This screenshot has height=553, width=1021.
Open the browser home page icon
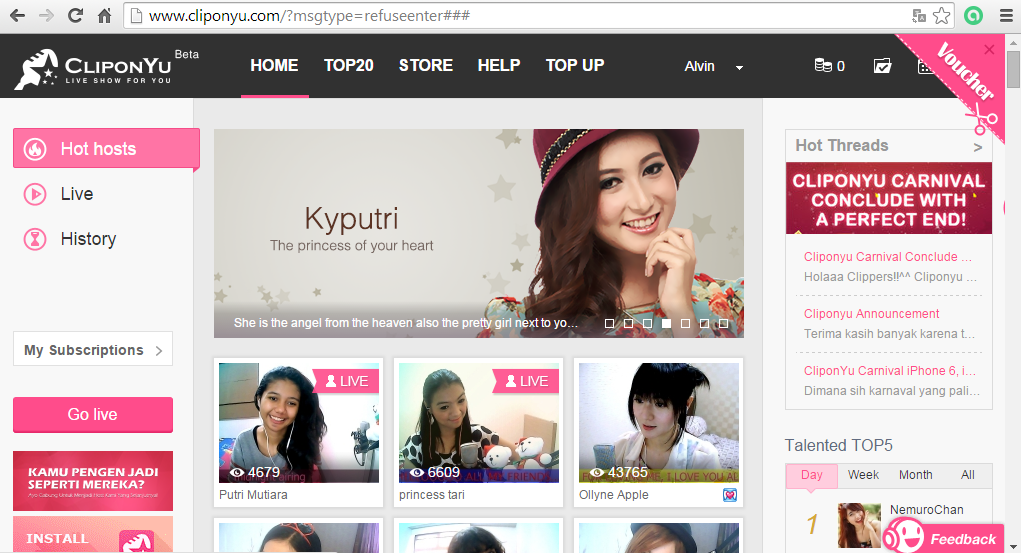(x=104, y=16)
